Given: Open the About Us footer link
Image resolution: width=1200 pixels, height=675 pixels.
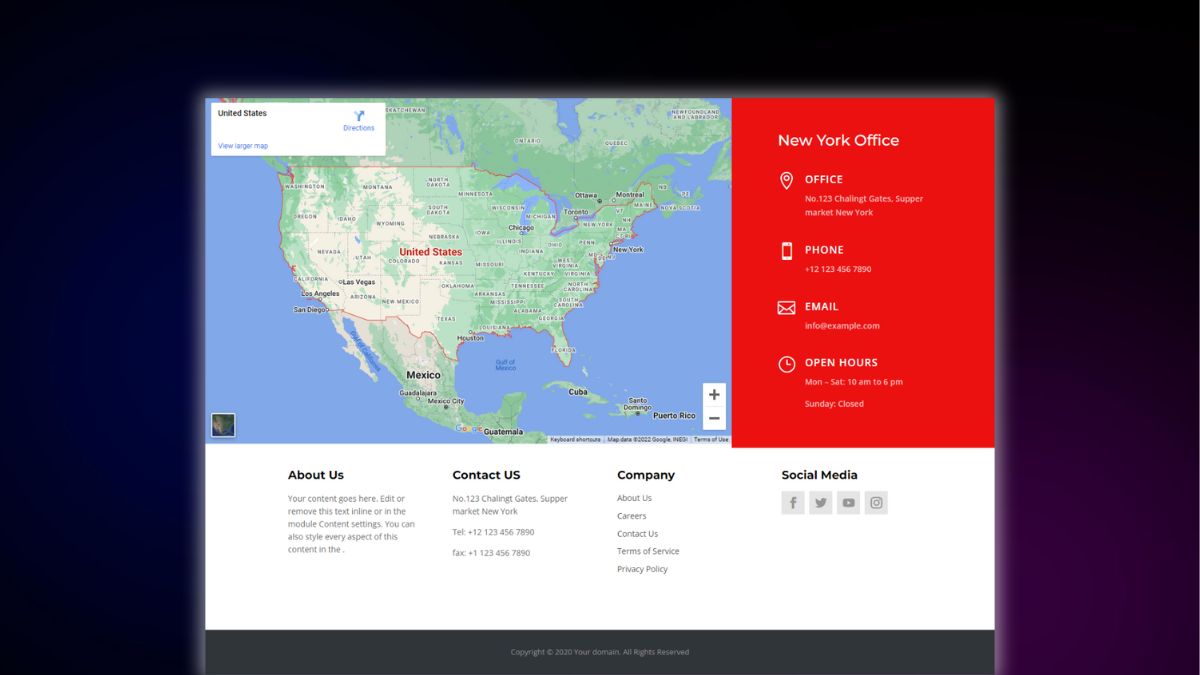Looking at the screenshot, I should click(634, 498).
